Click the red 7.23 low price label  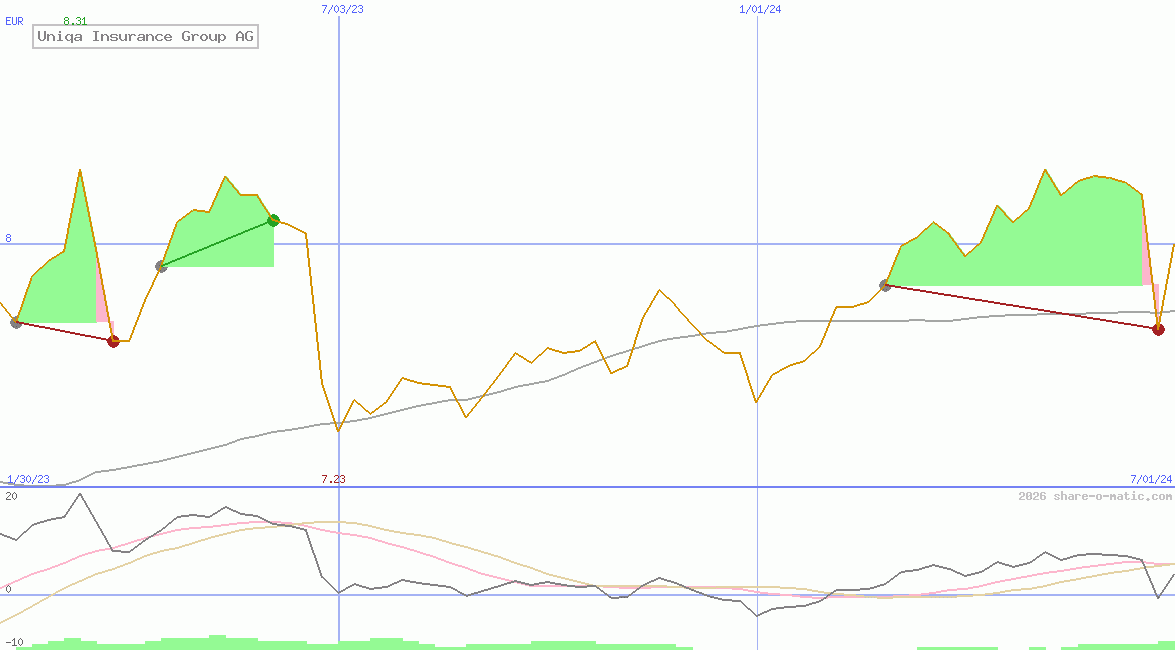pos(333,479)
